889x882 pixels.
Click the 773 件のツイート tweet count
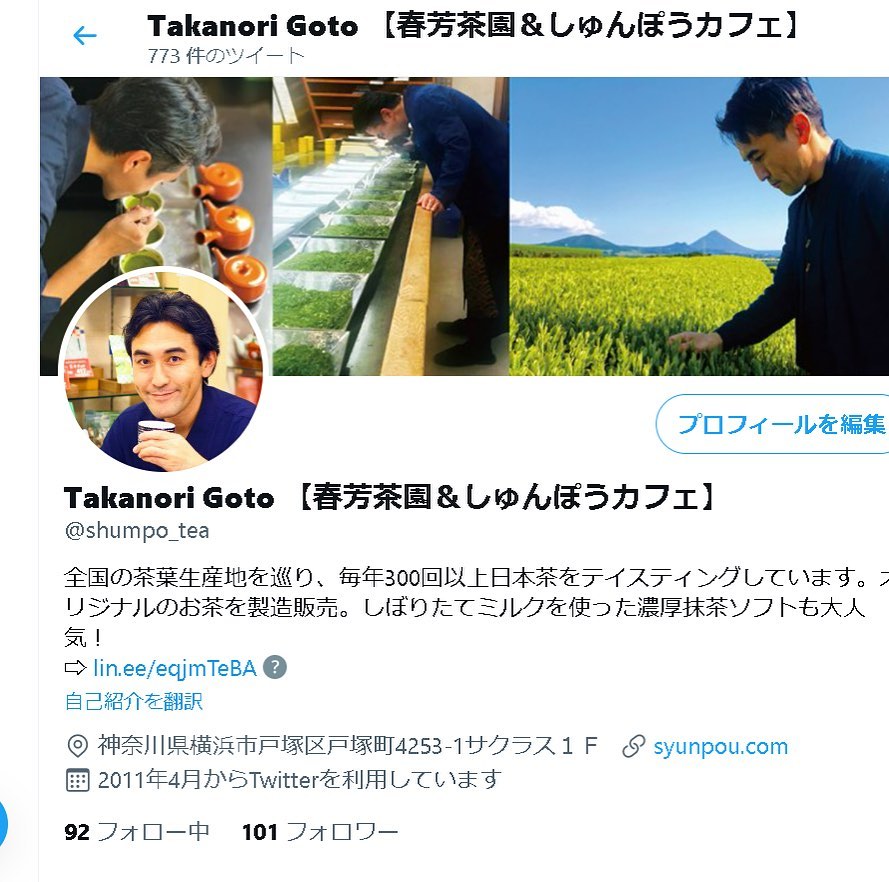(226, 56)
